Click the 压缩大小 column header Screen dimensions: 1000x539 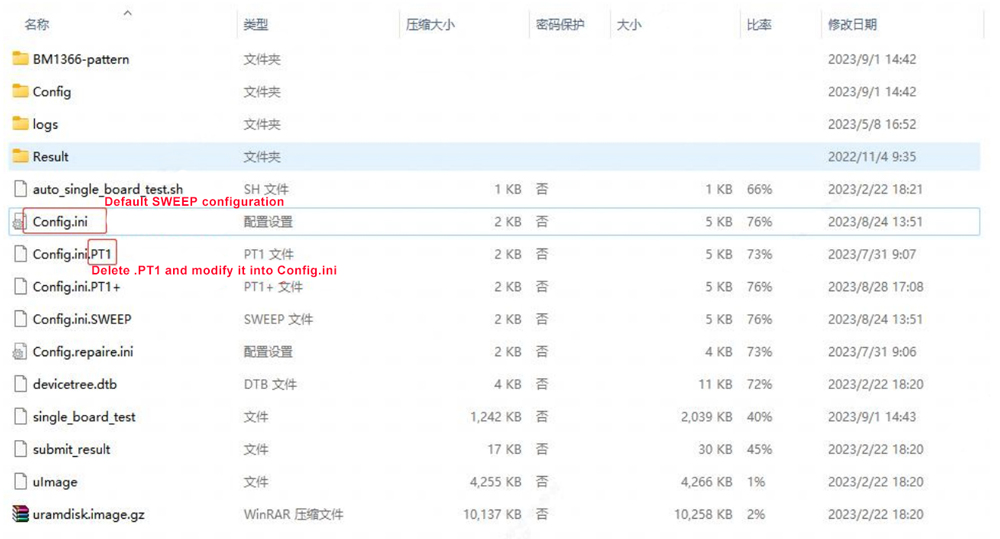(430, 24)
